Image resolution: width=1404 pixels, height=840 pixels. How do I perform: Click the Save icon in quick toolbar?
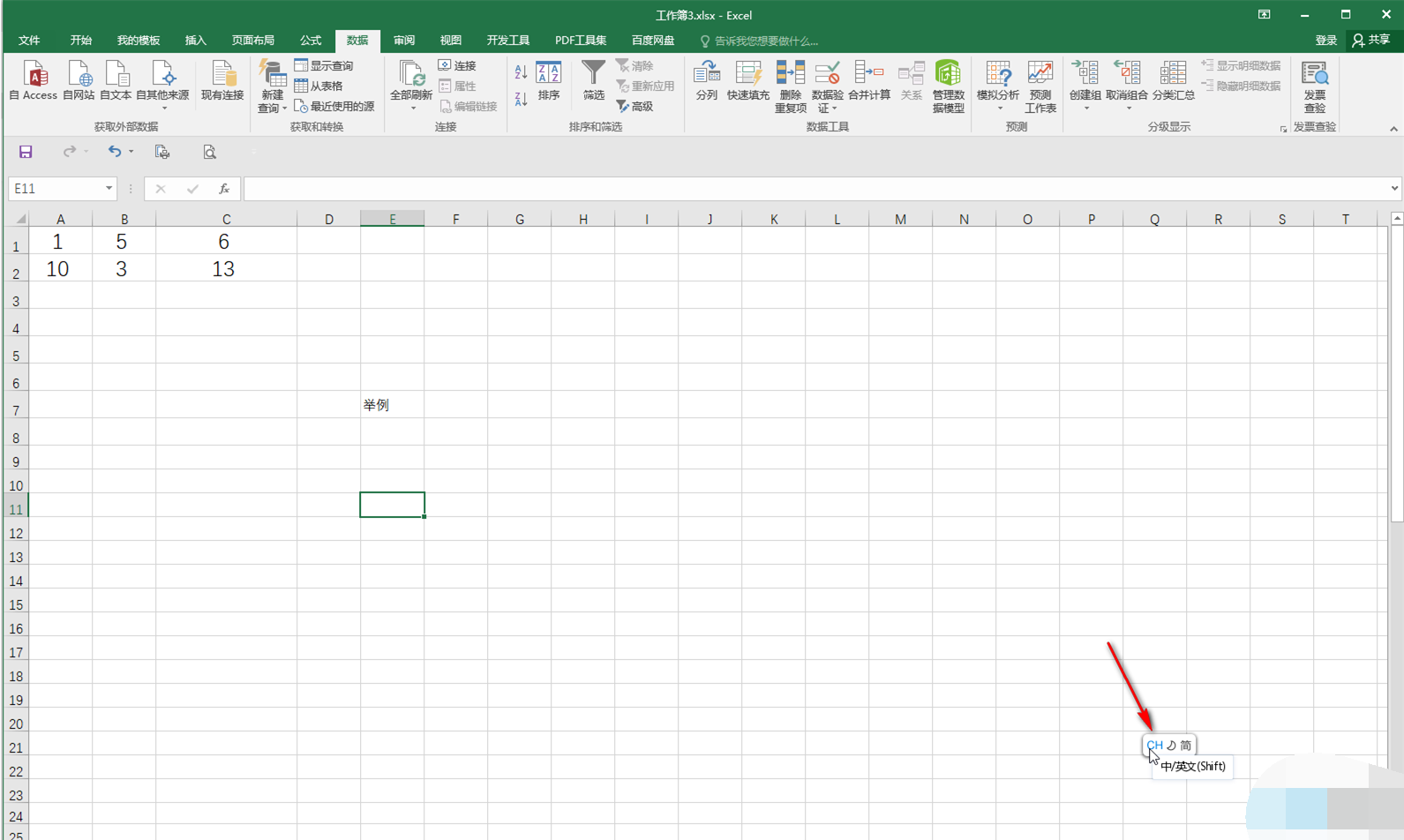(26, 152)
